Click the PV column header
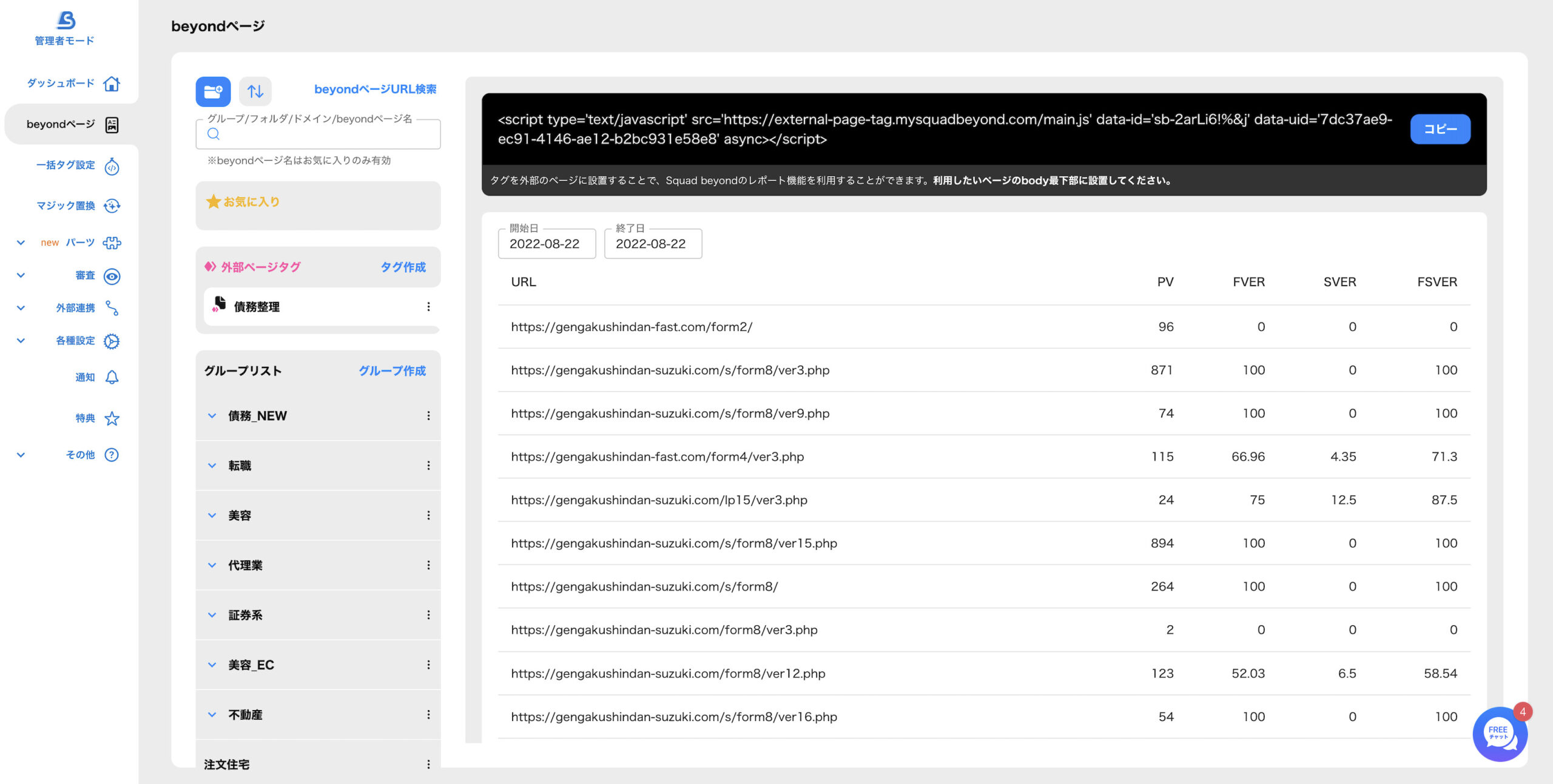The height and width of the screenshot is (784, 1553). coord(1165,282)
